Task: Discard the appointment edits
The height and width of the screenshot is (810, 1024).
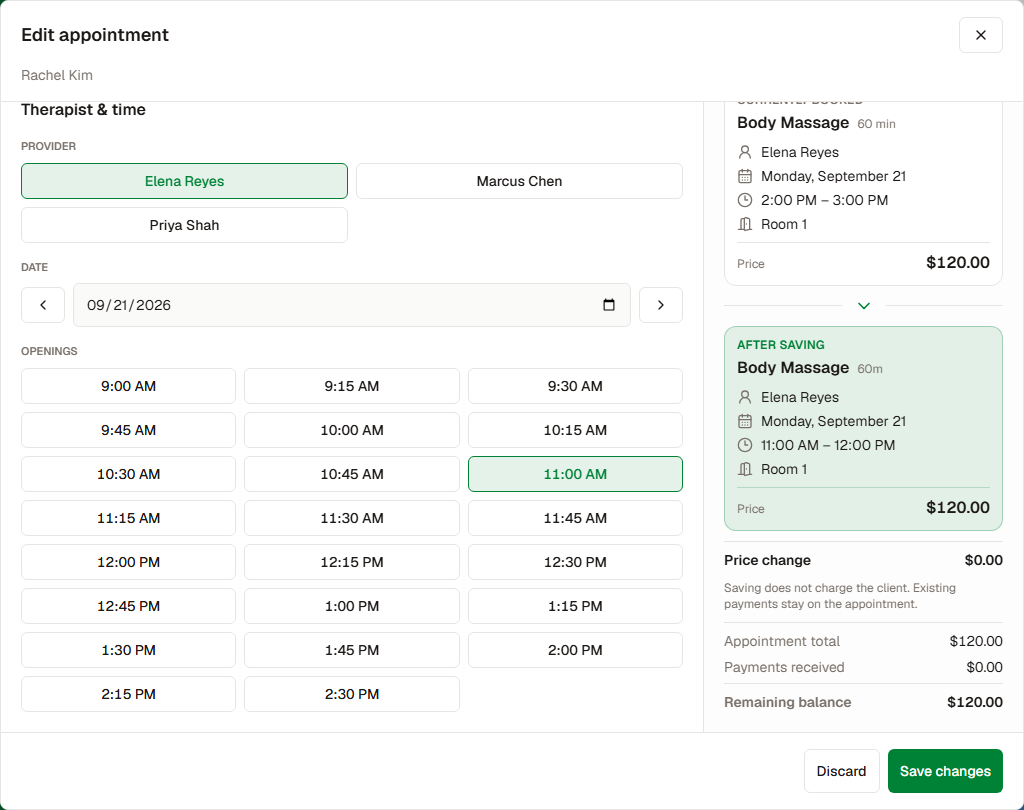Action: tap(841, 771)
